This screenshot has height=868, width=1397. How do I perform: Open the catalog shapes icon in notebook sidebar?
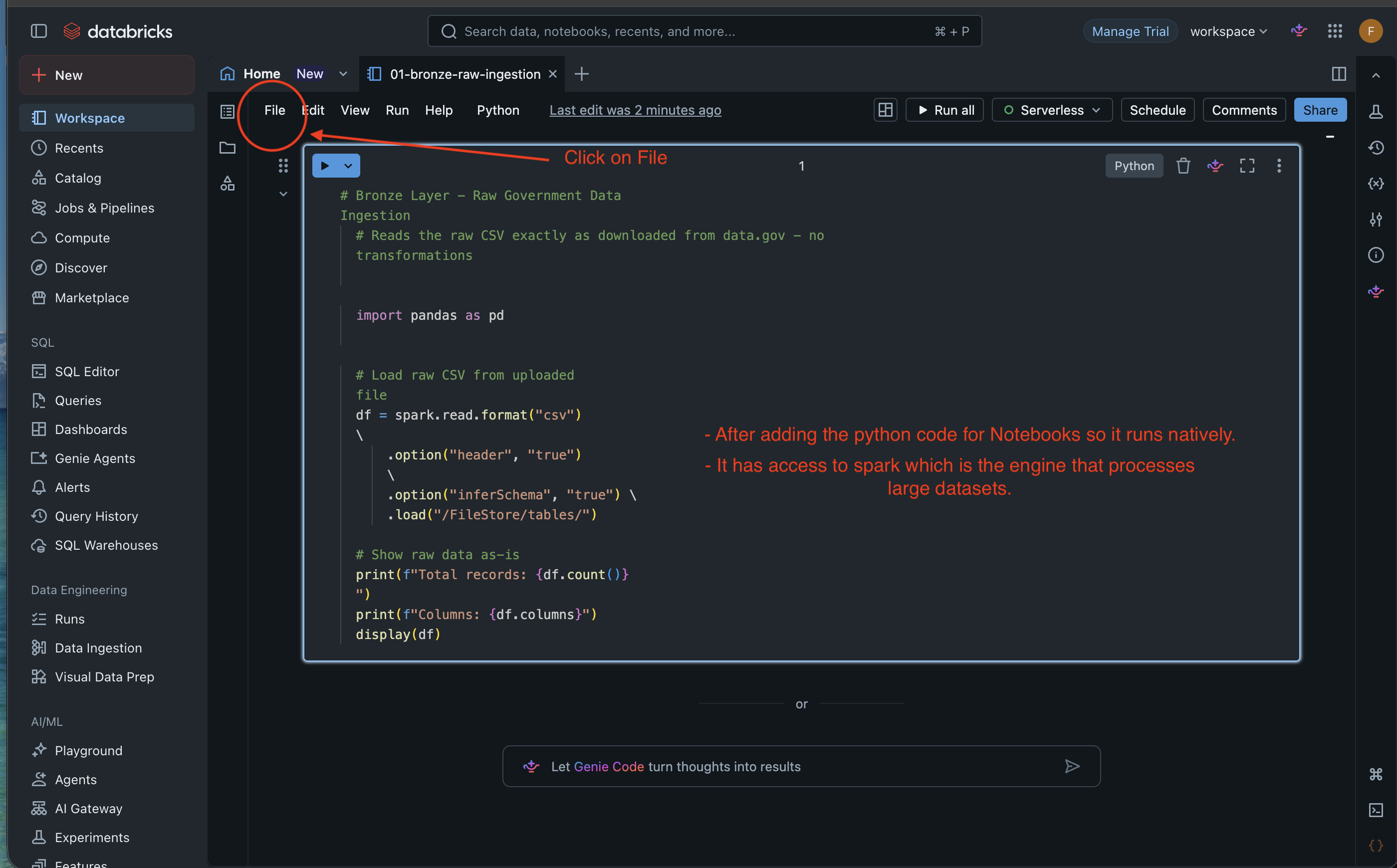point(228,184)
